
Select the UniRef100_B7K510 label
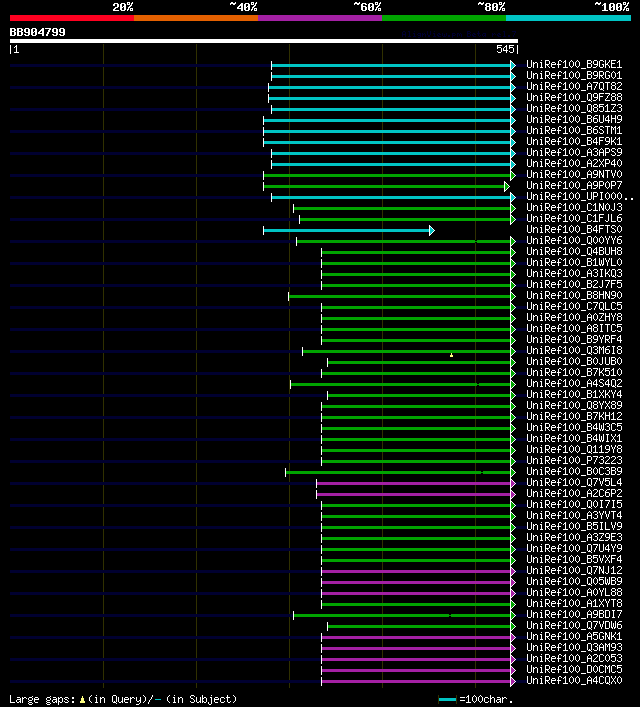574,372
